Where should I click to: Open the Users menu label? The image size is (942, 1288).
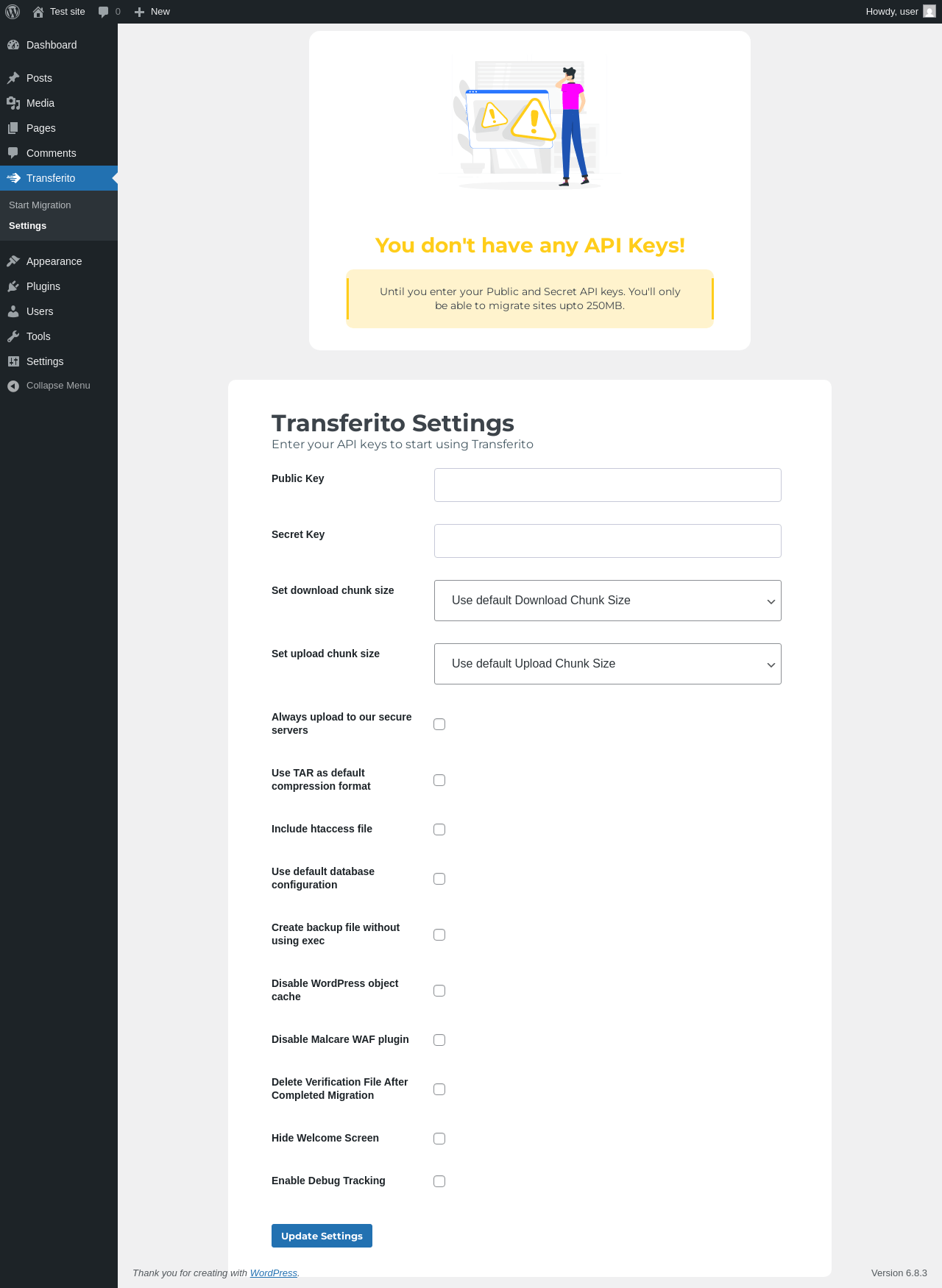click(40, 311)
